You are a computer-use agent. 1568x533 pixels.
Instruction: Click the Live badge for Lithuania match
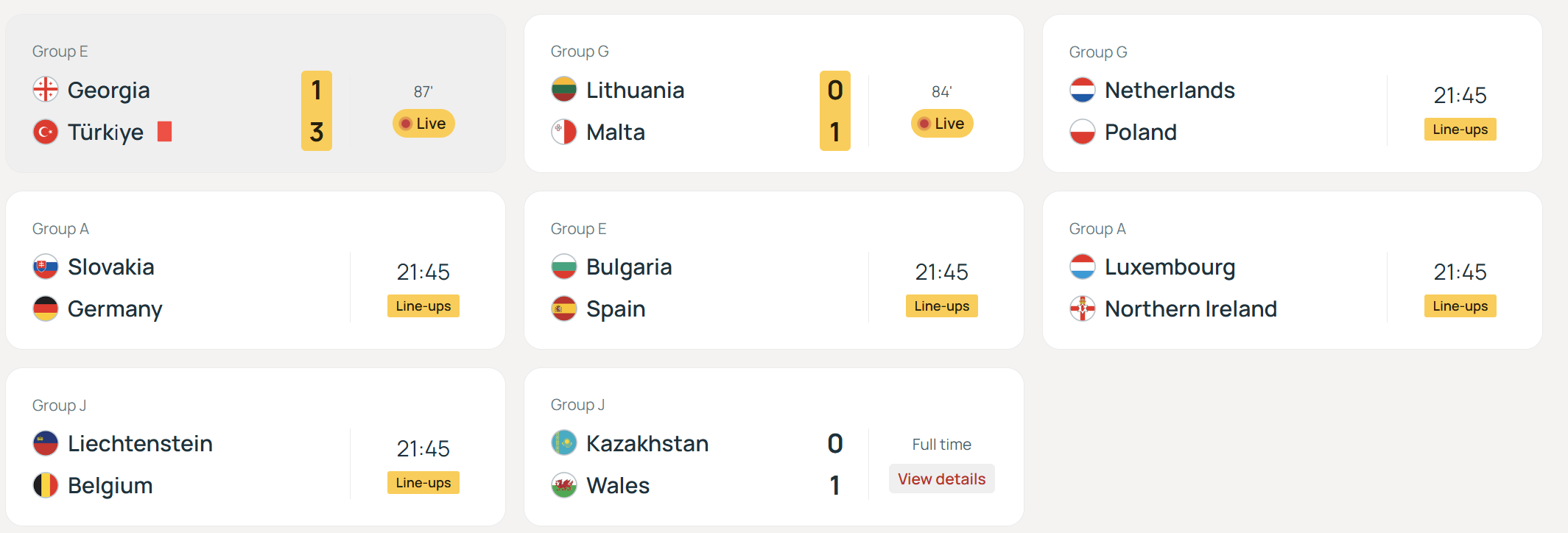(942, 124)
